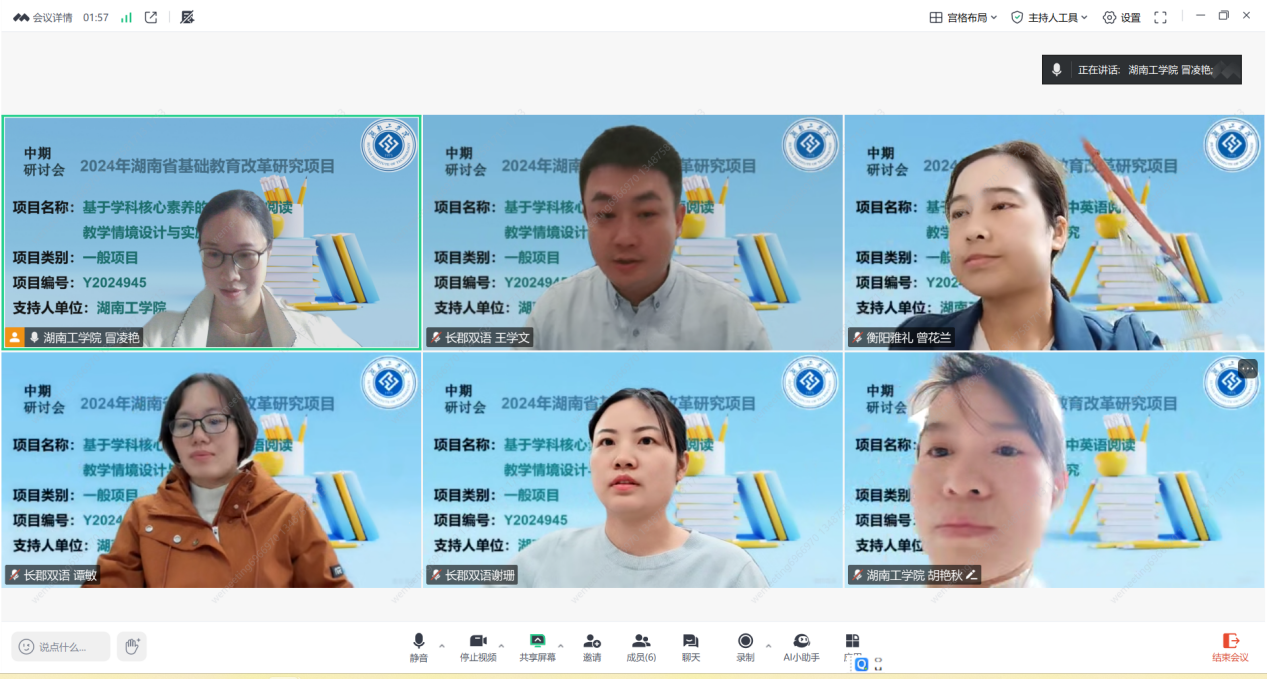1267x679 pixels.
Task: Click 结束会议 to end the meeting
Action: (x=1230, y=646)
